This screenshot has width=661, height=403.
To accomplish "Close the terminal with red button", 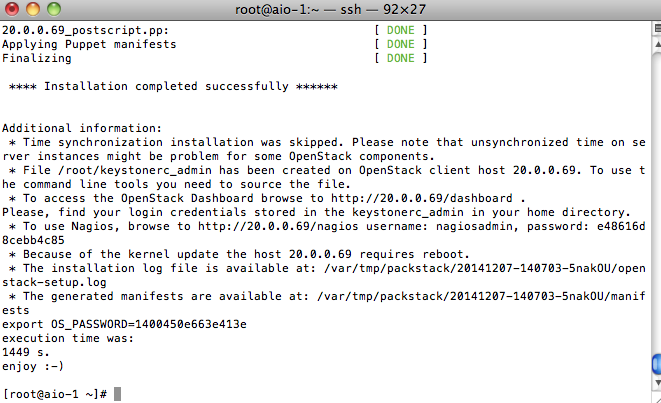I will (x=12, y=9).
